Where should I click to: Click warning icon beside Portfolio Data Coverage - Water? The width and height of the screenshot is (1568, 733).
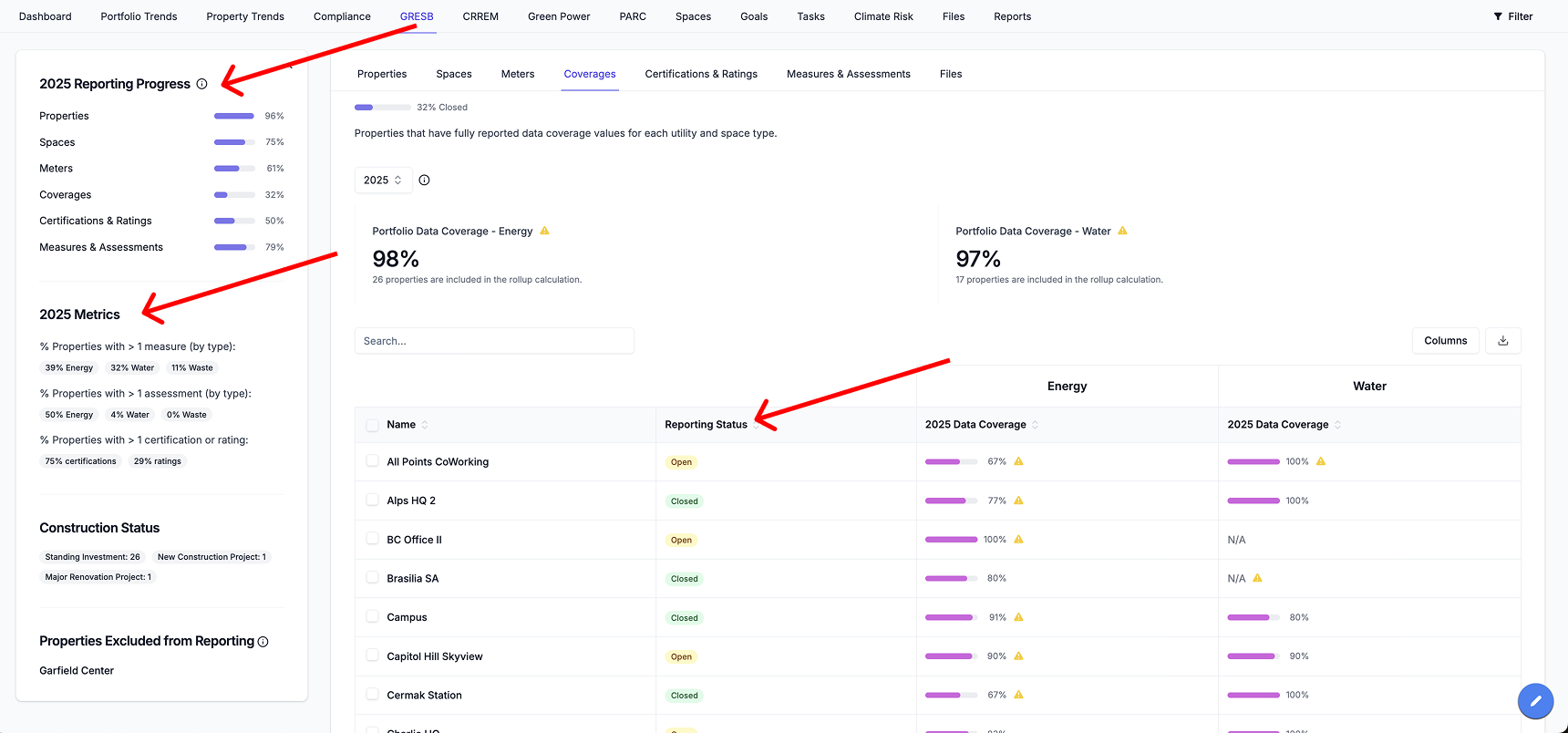coord(1122,231)
